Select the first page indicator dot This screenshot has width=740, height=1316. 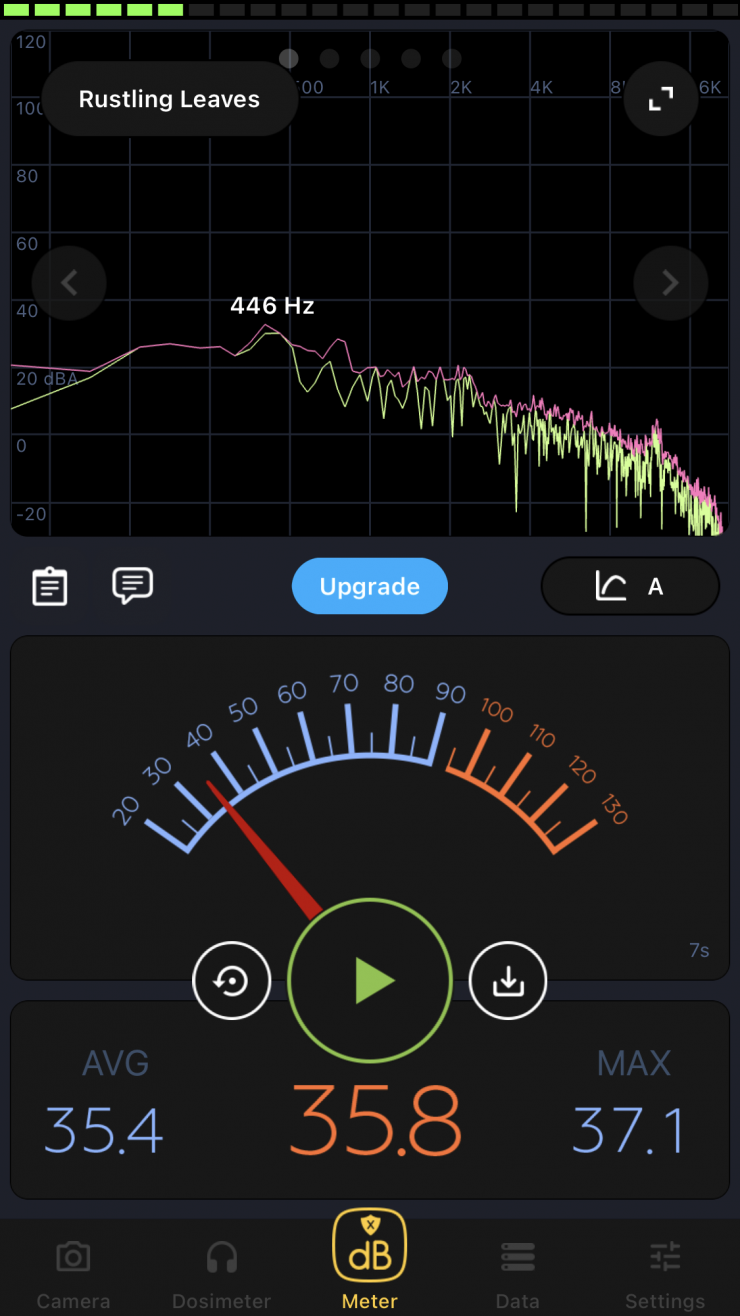pyautogui.click(x=289, y=59)
